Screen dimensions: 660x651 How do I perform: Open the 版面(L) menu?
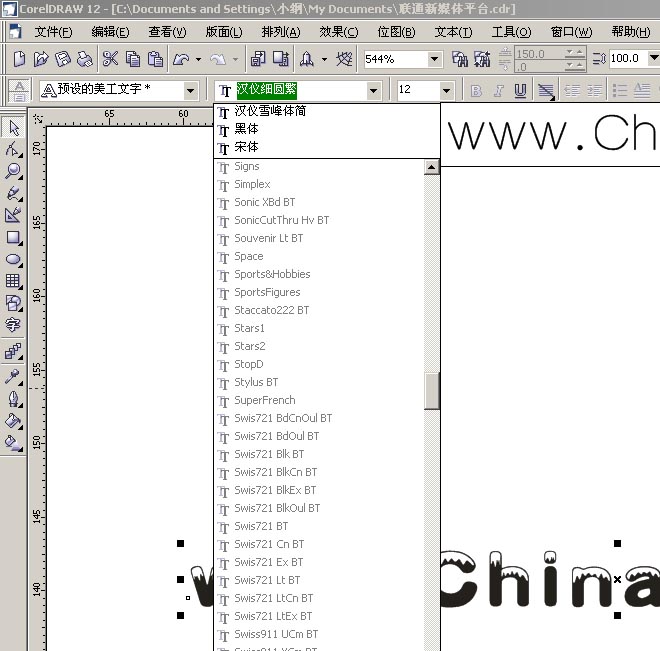coord(224,32)
